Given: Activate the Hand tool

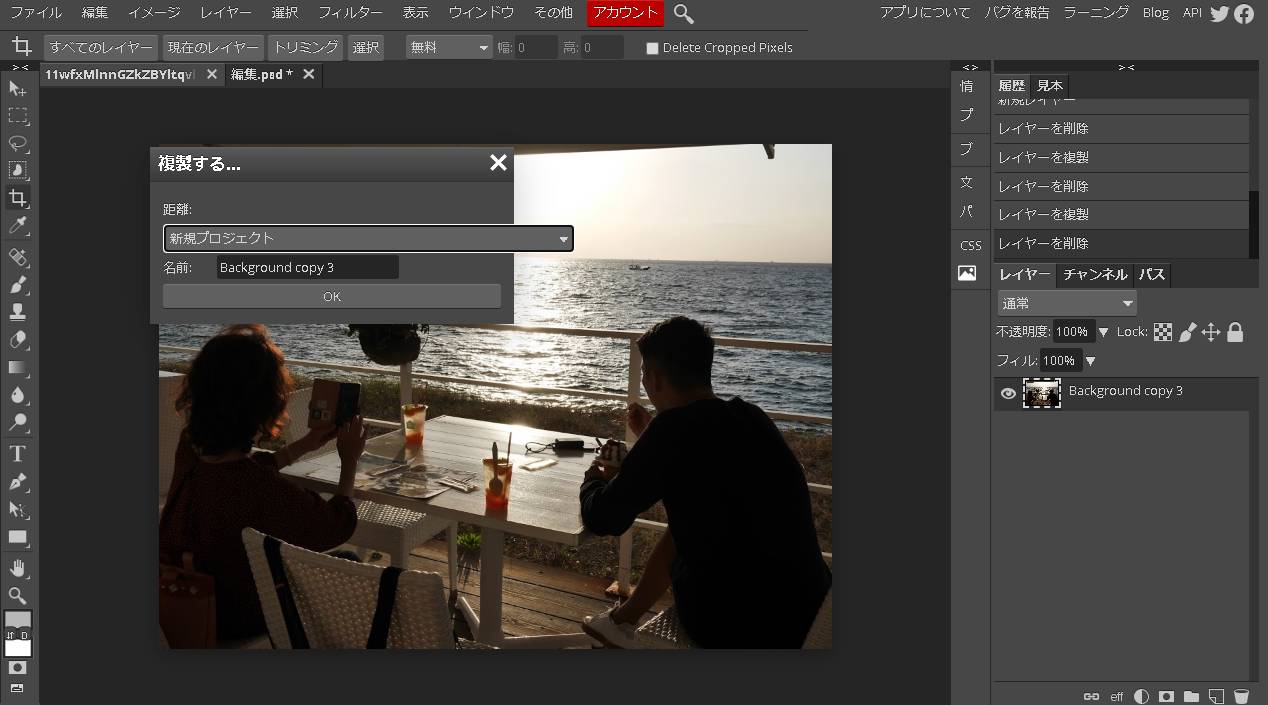Looking at the screenshot, I should pyautogui.click(x=18, y=568).
